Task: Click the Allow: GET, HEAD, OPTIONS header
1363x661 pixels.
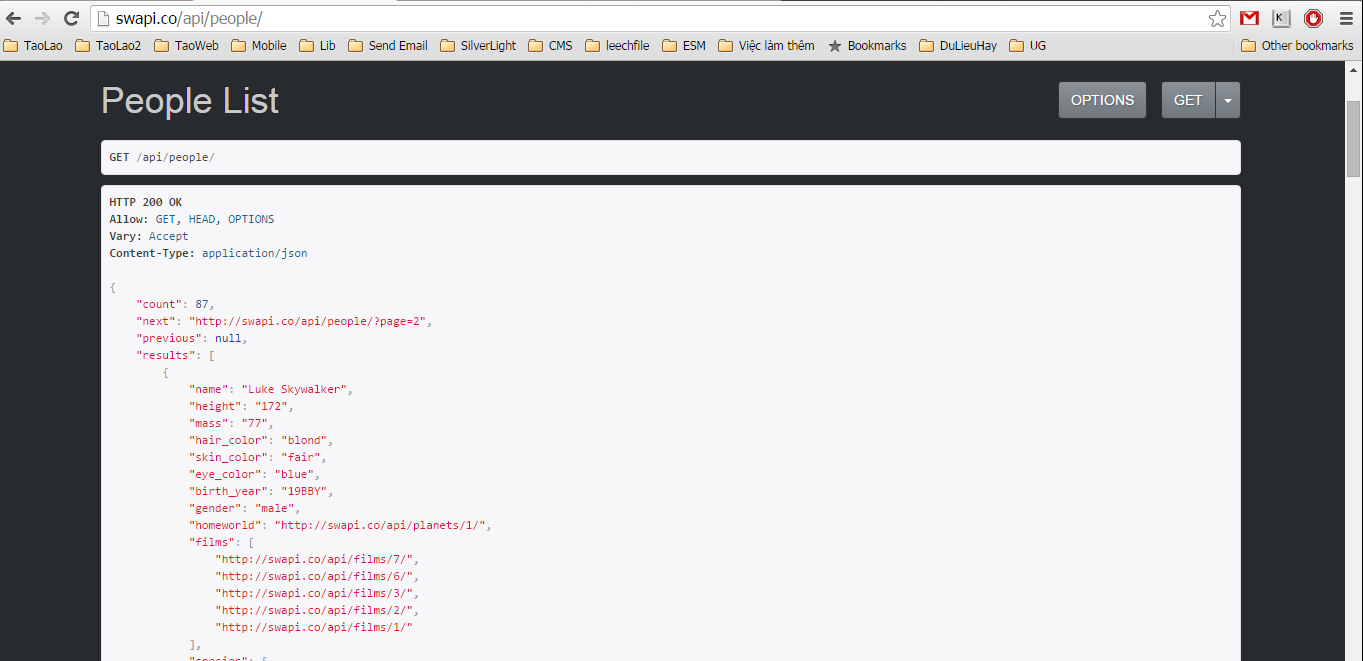Action: click(192, 219)
